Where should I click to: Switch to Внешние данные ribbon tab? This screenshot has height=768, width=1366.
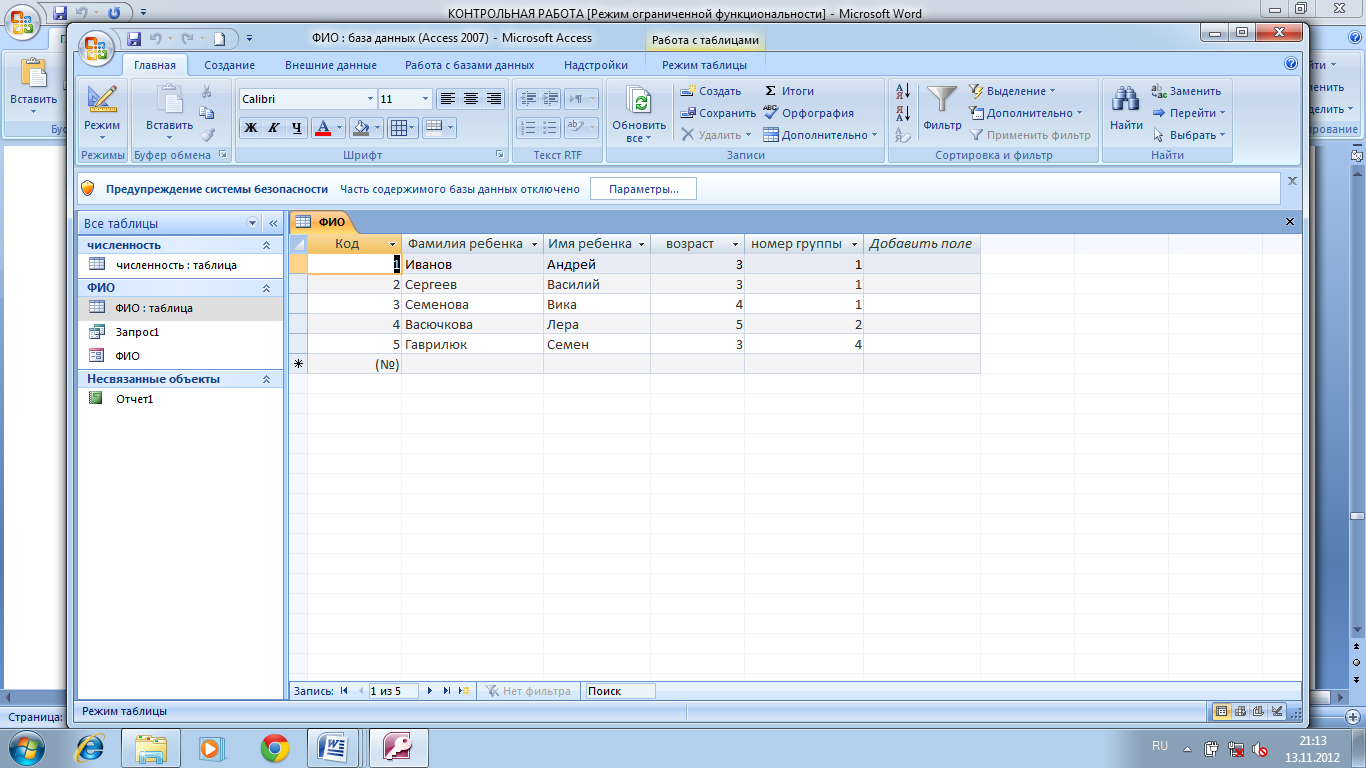[x=331, y=65]
